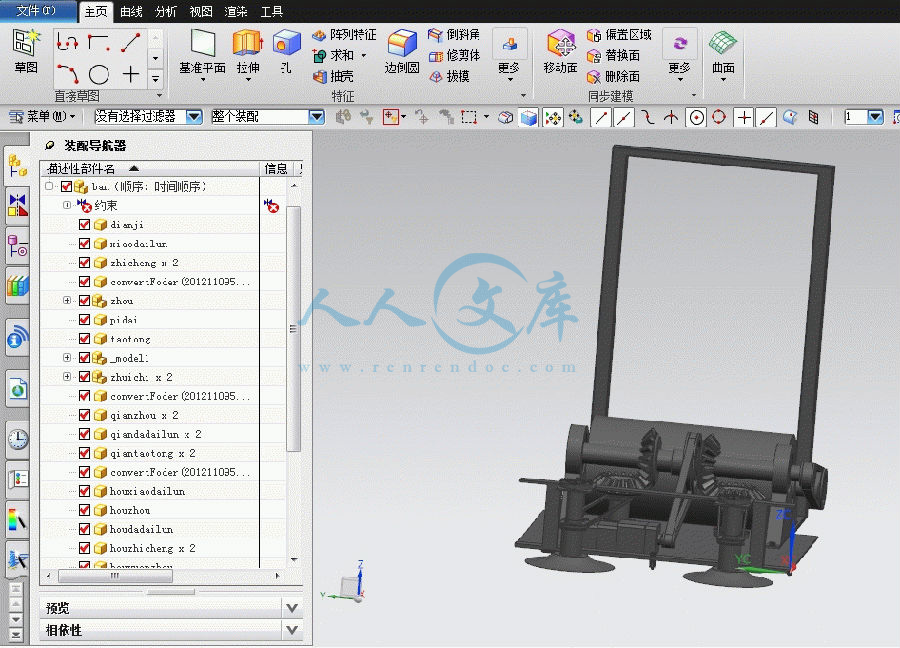Viewport: 900px width, 648px height.
Task: Expand the zhuich x 2 node
Action: [x=67, y=377]
